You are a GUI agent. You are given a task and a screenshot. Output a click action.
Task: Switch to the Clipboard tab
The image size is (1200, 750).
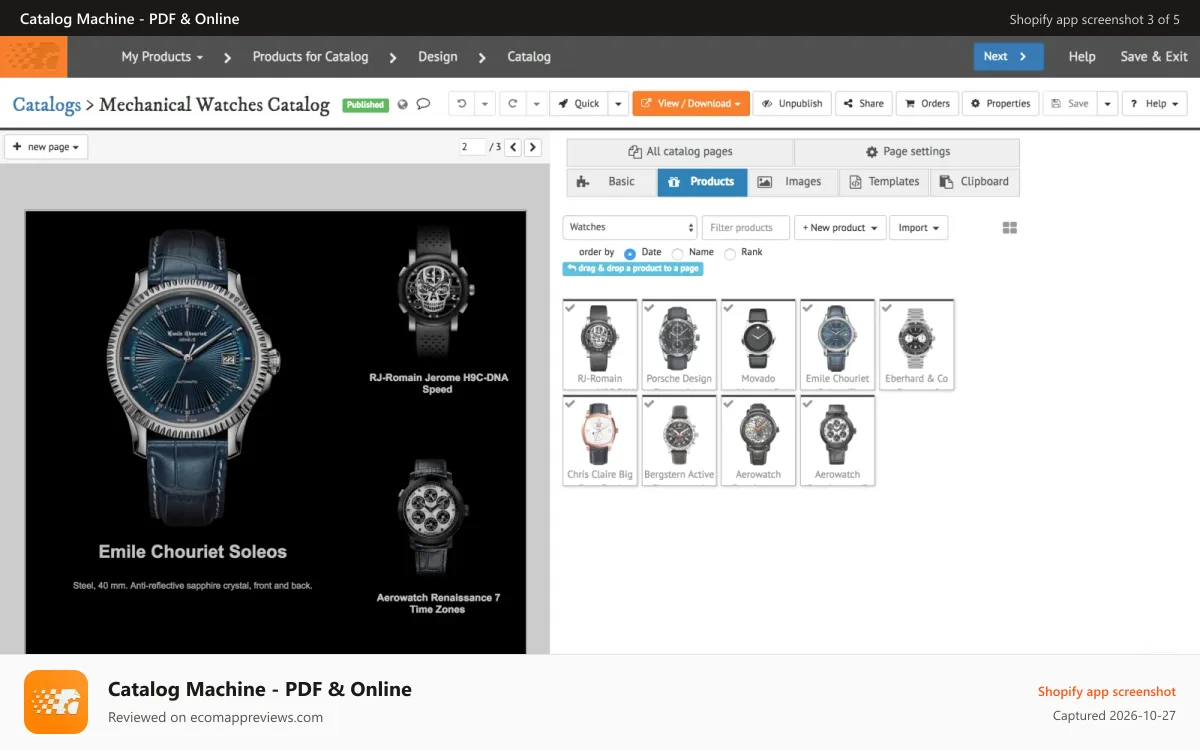(x=975, y=182)
